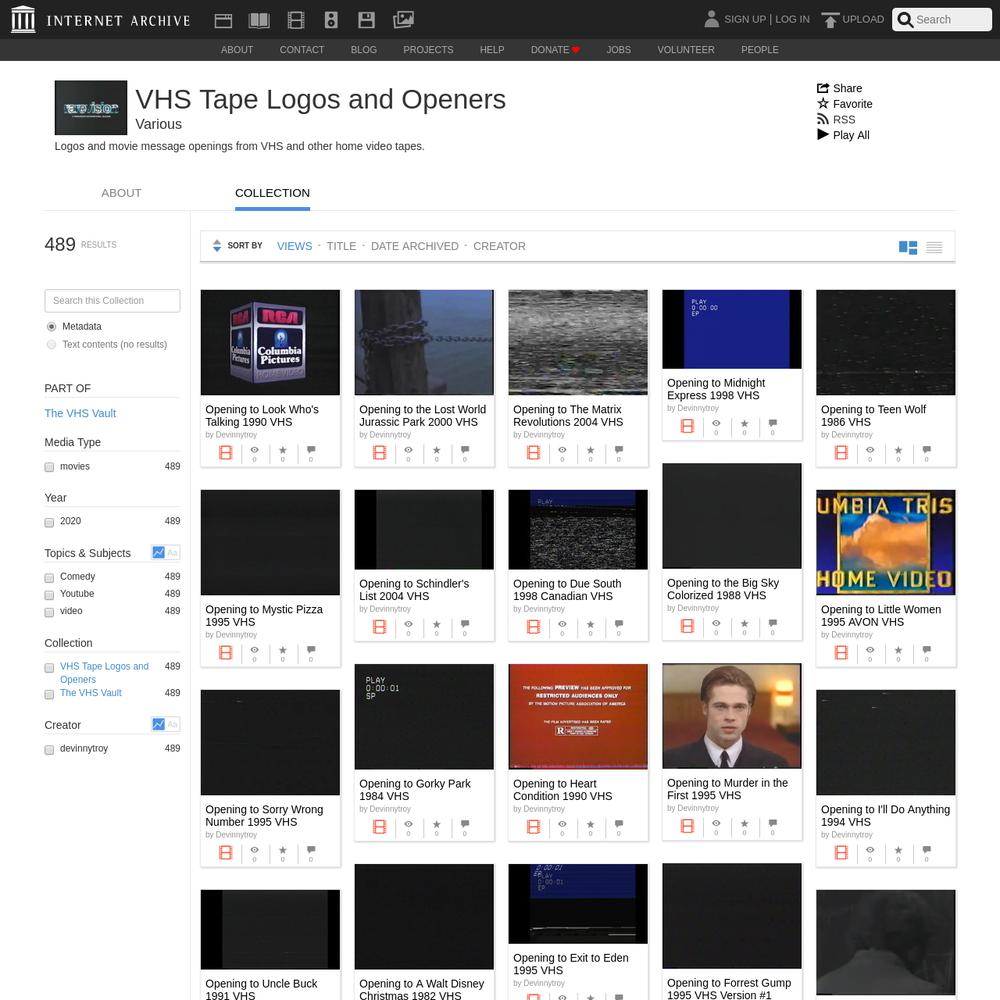Click Creator chart icon
The image size is (1000, 1000).
tap(158, 724)
